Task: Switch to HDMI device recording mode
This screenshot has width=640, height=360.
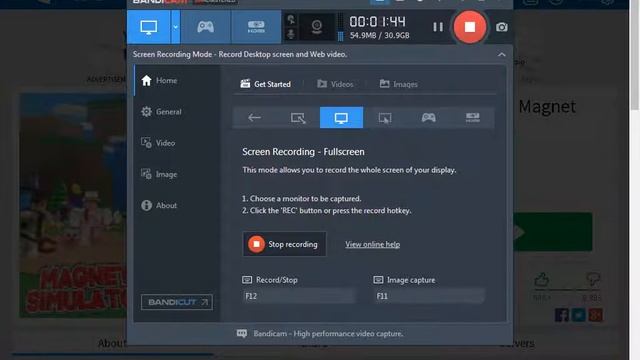Action: [256, 27]
